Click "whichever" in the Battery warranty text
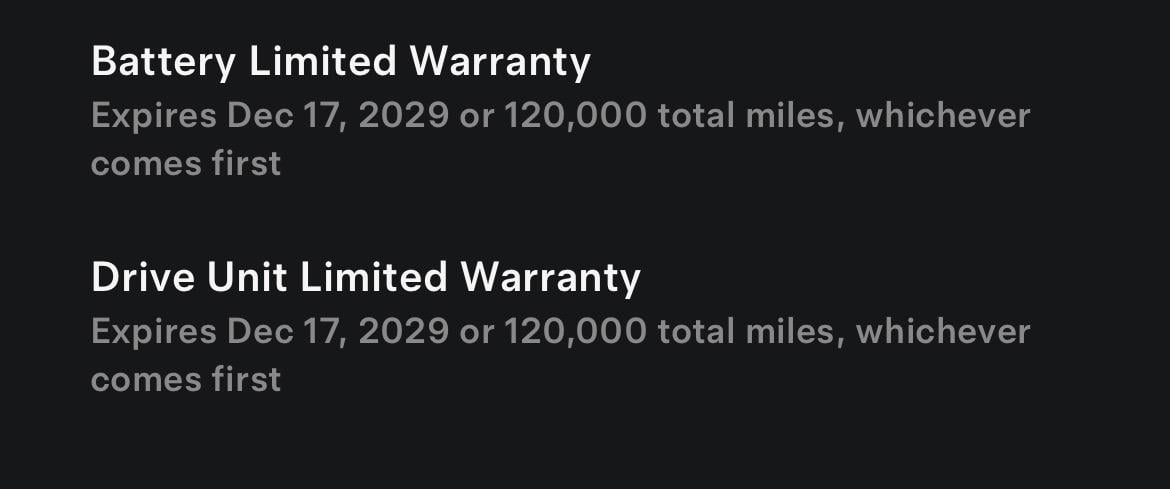 coord(942,116)
